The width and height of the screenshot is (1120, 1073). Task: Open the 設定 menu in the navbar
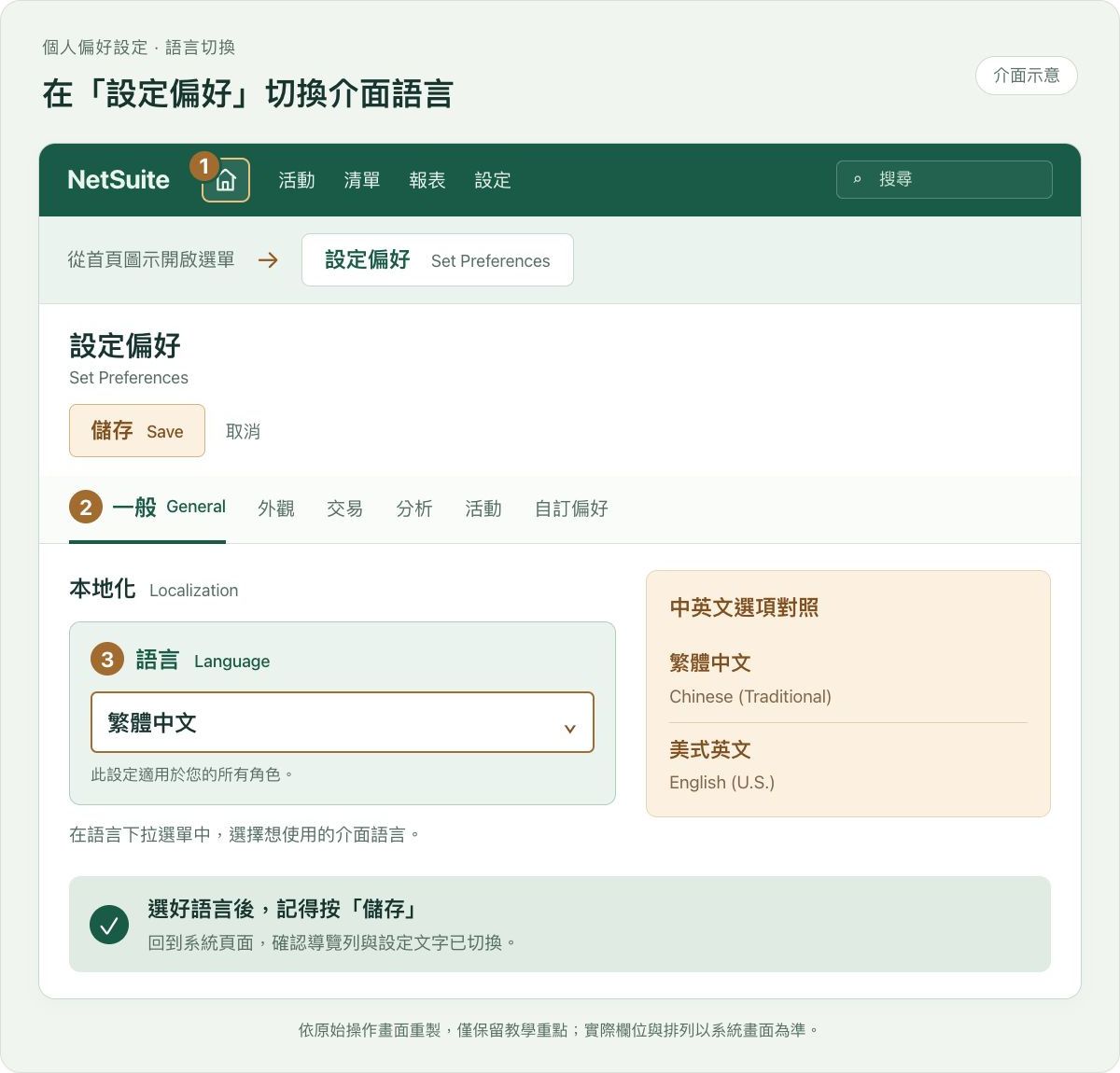pos(493,180)
